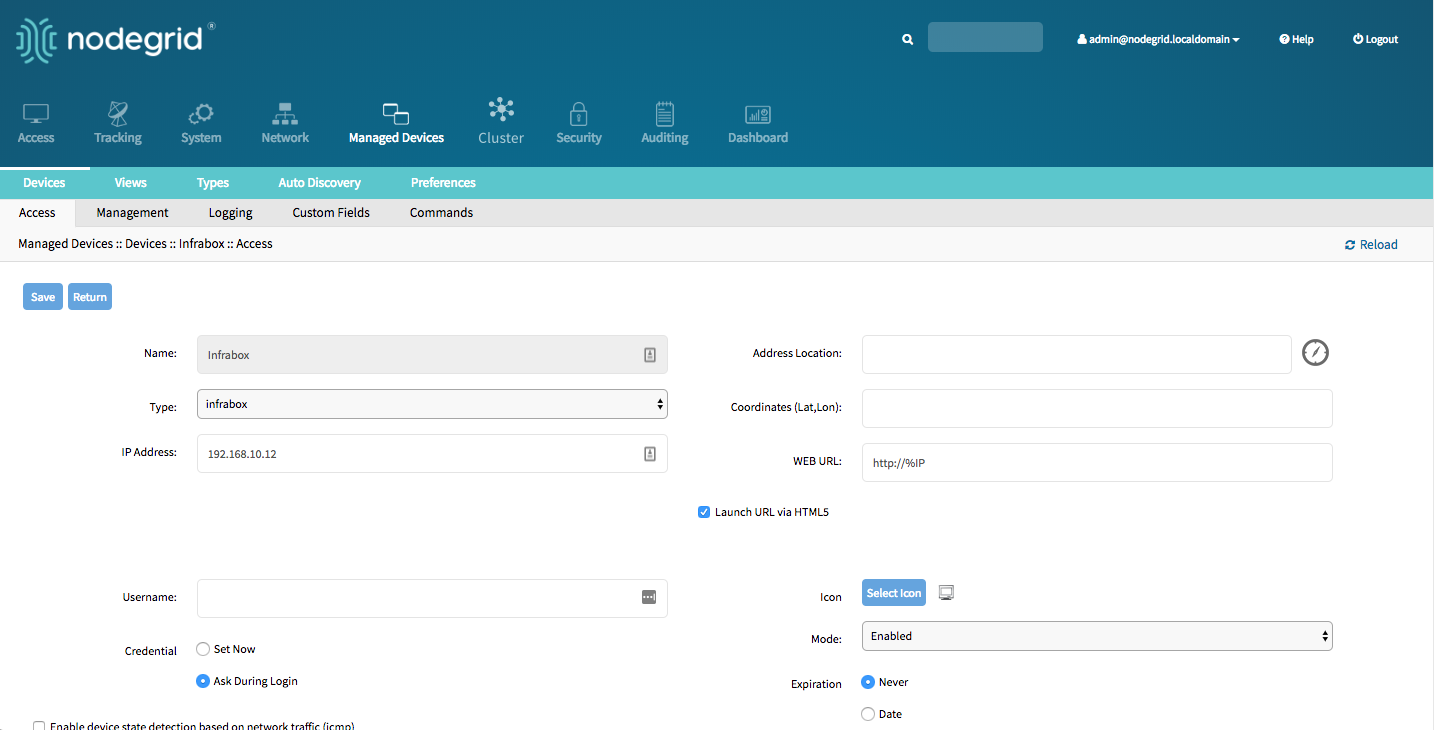Click the WEB URL field
Viewport: 1434px width, 730px height.
(x=1097, y=462)
